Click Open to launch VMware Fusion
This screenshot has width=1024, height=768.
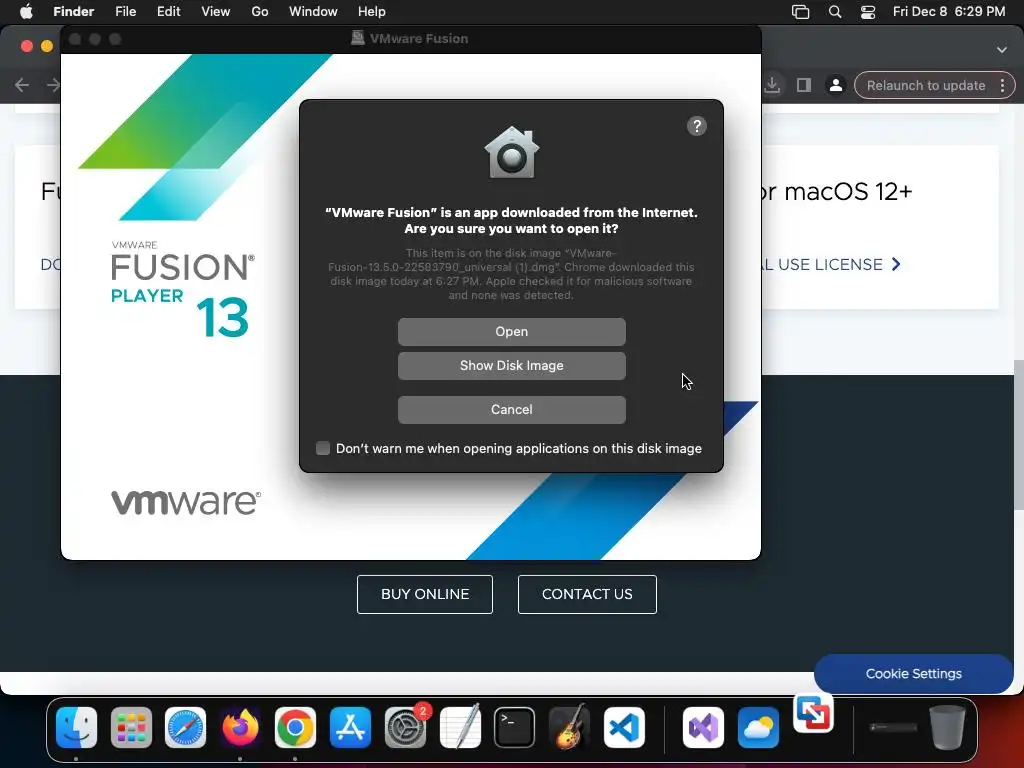coord(511,332)
